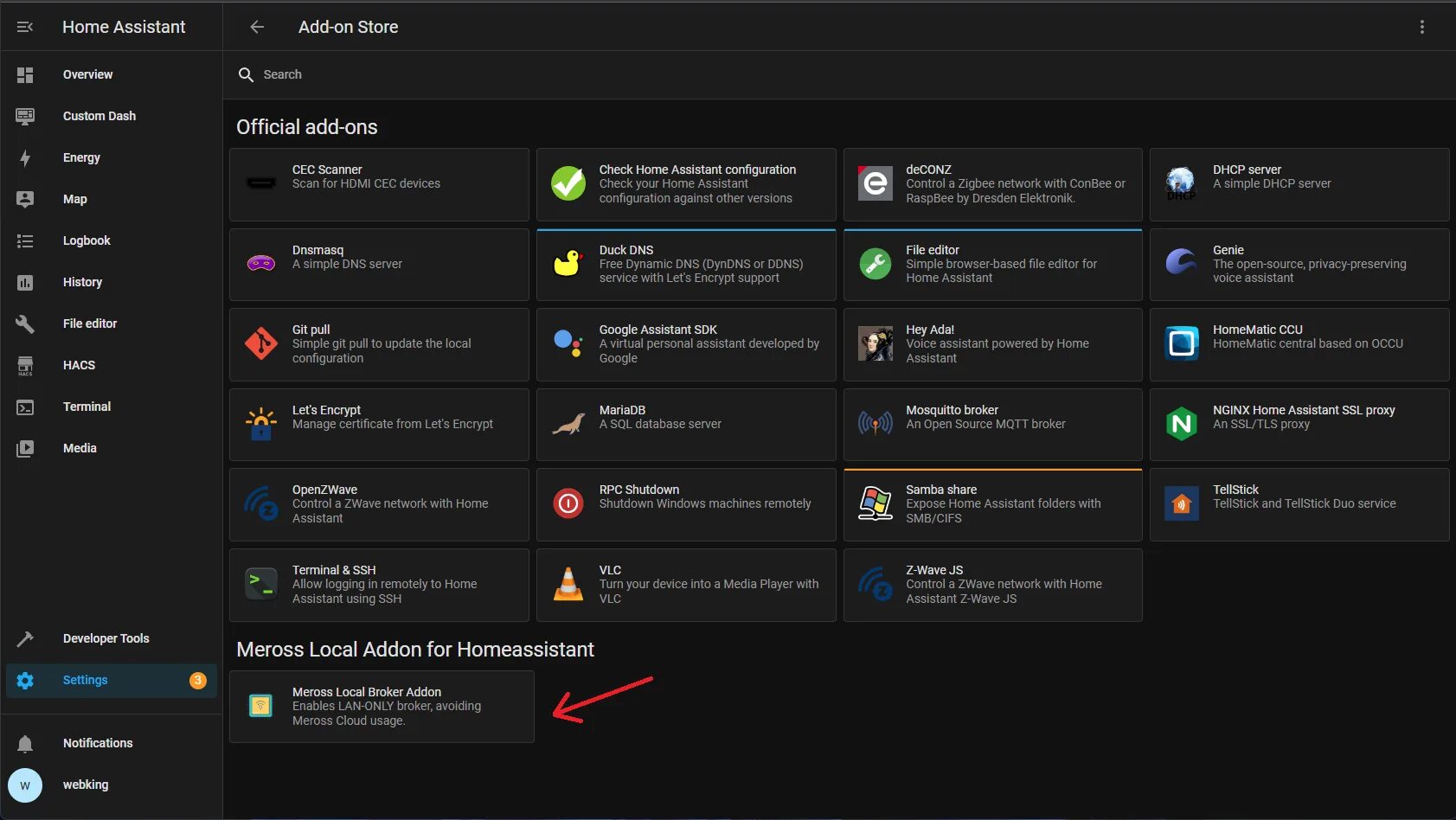The height and width of the screenshot is (820, 1456).
Task: Click the deCONZ add-on icon
Action: pos(875,183)
